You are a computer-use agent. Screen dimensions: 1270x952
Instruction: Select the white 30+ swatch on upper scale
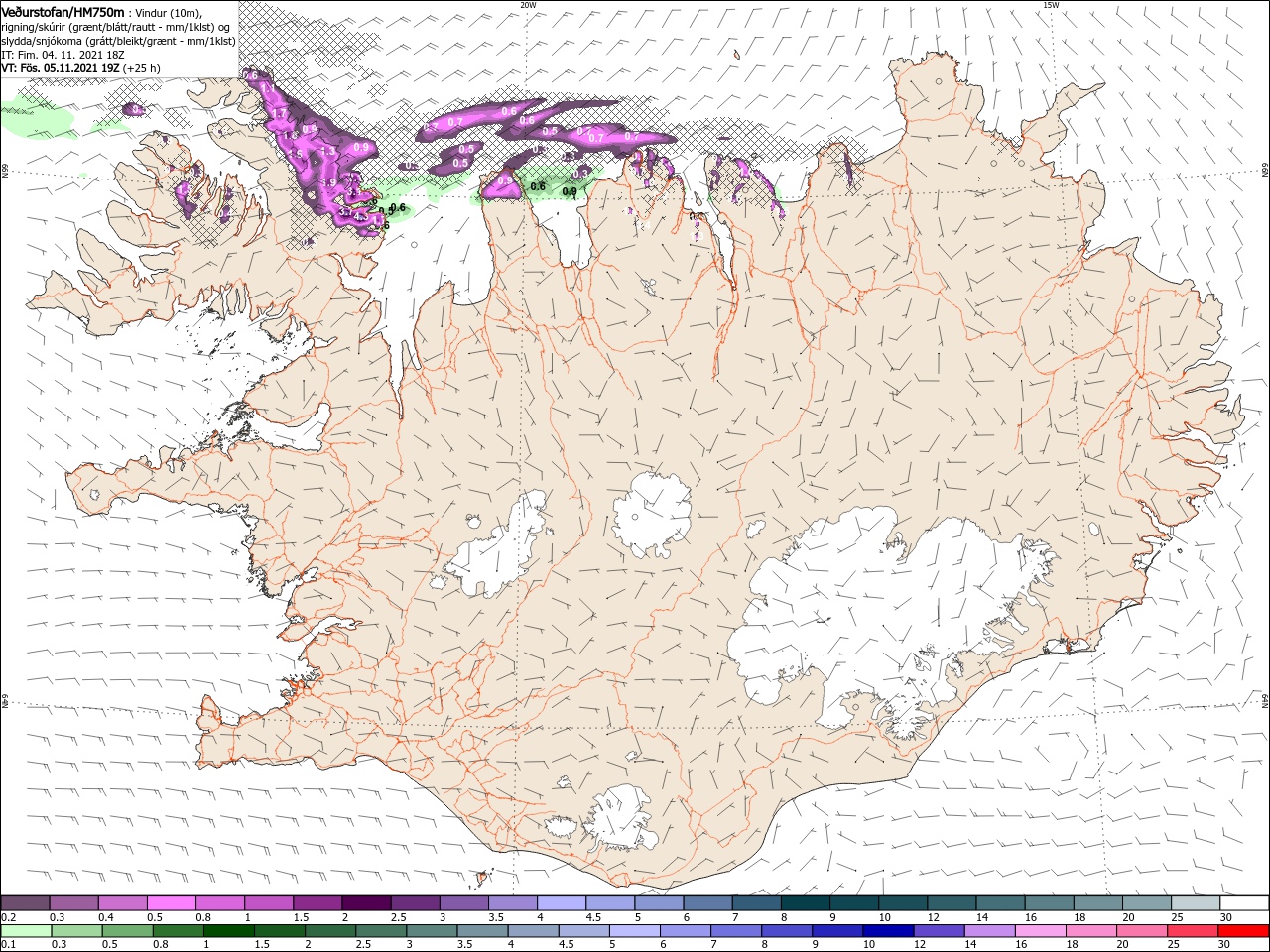pos(1245,902)
